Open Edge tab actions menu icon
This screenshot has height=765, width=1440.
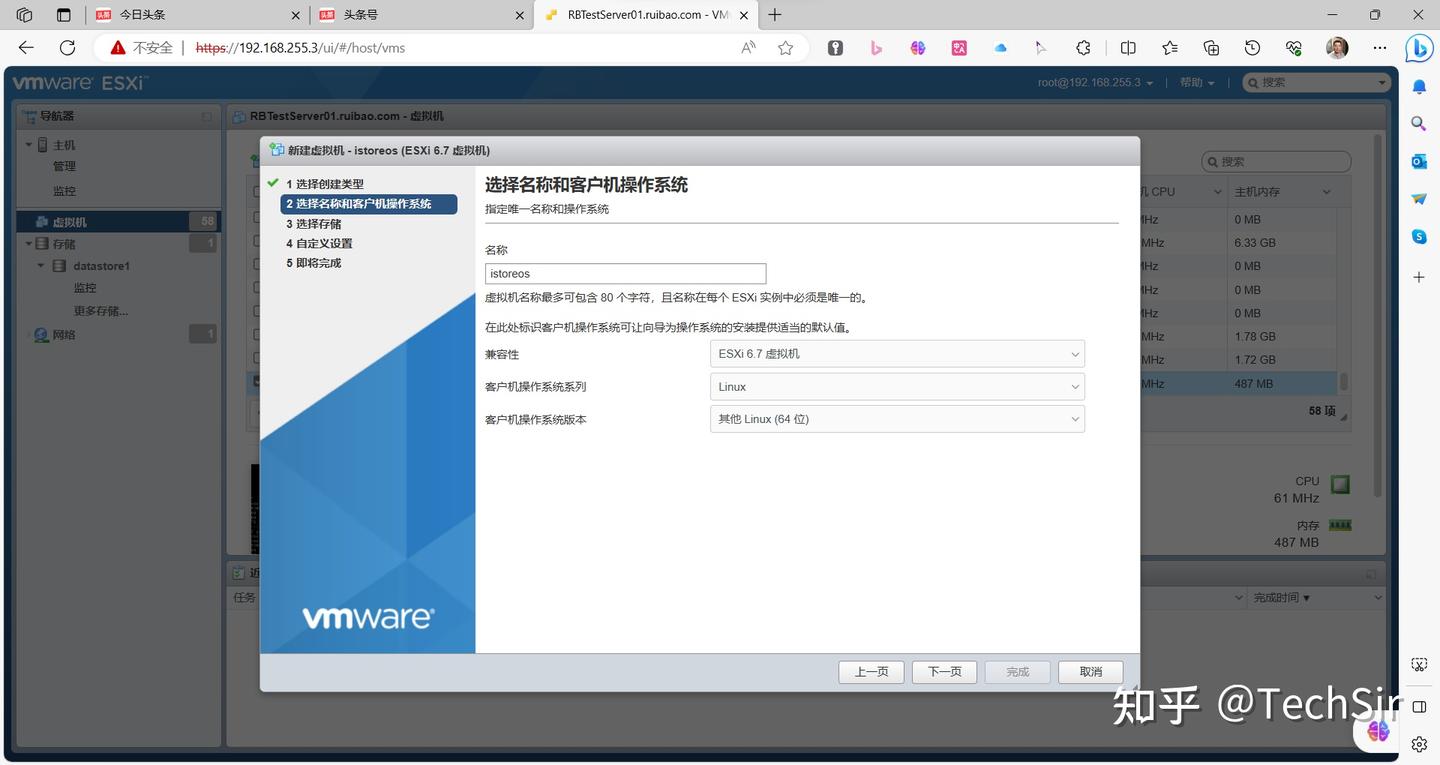(64, 15)
